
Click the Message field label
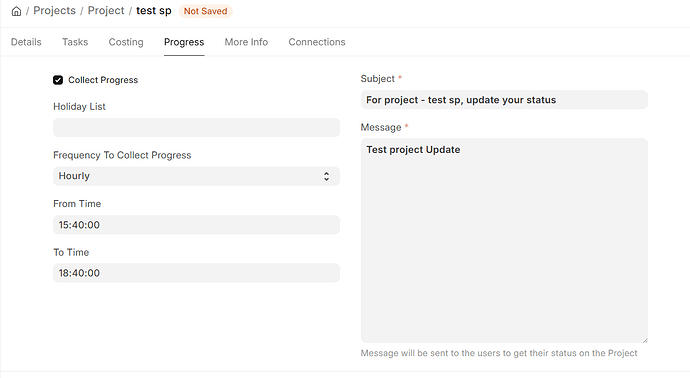[381, 128]
